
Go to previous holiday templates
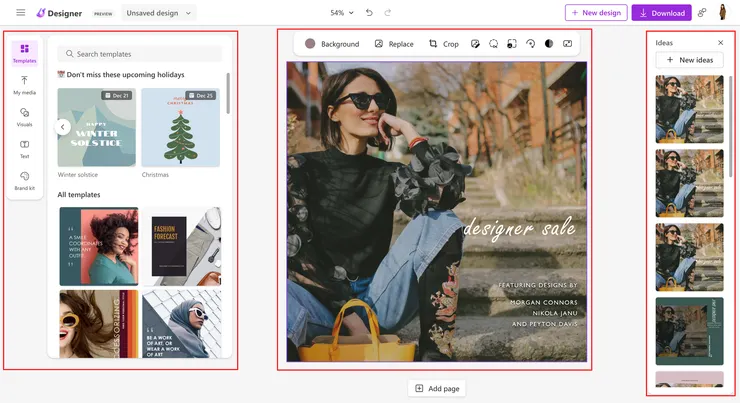[x=62, y=127]
